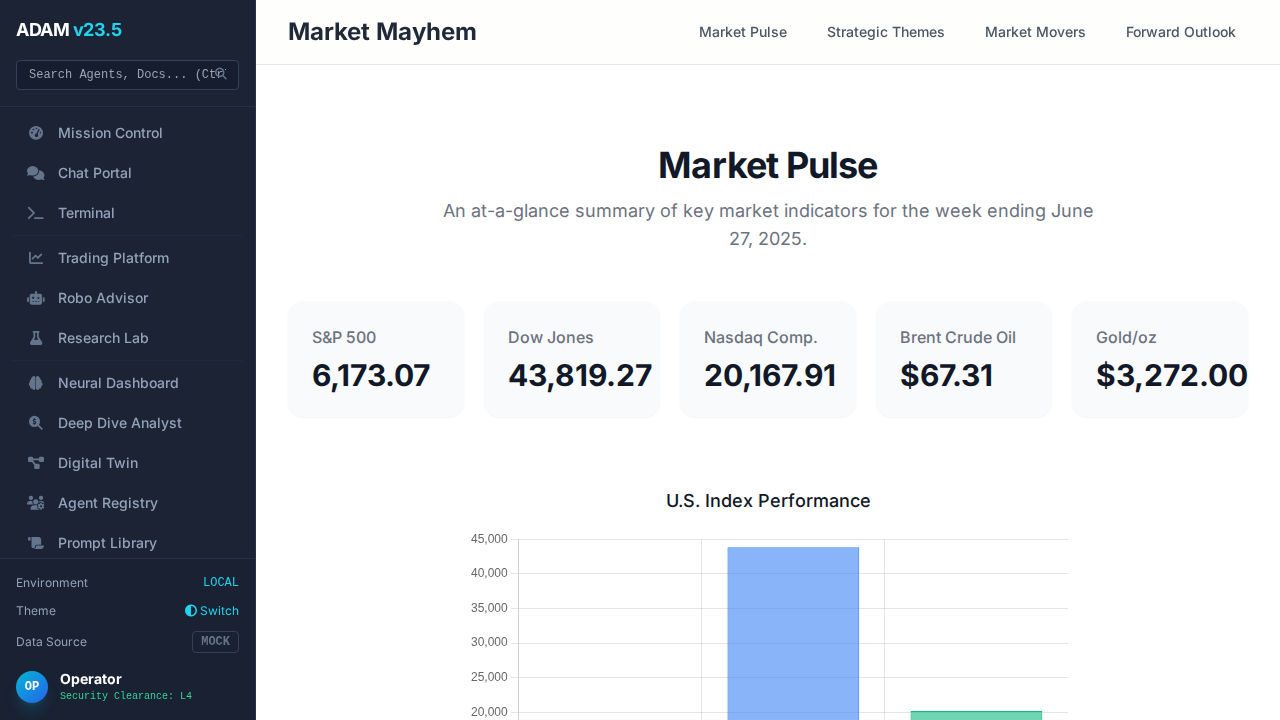The height and width of the screenshot is (720, 1280).
Task: Focus the Search Agents, Docs input field
Action: coord(118,75)
